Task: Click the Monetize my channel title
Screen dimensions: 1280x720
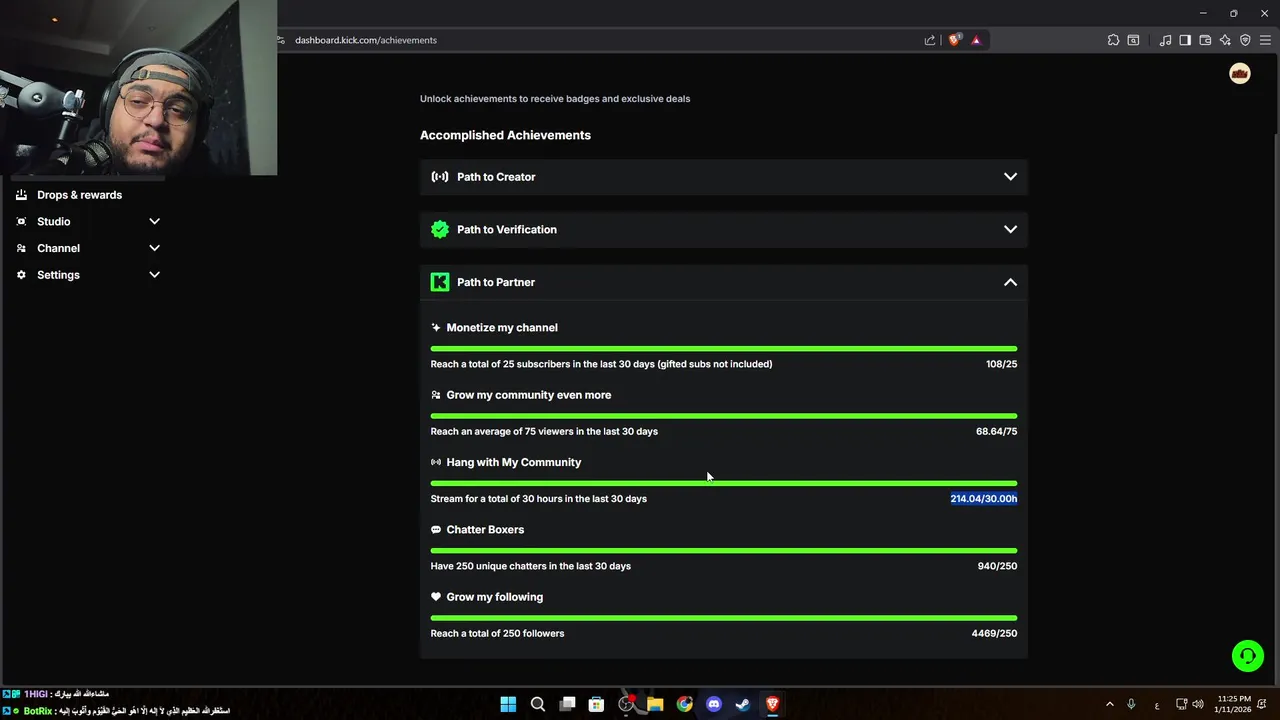Action: (x=502, y=328)
